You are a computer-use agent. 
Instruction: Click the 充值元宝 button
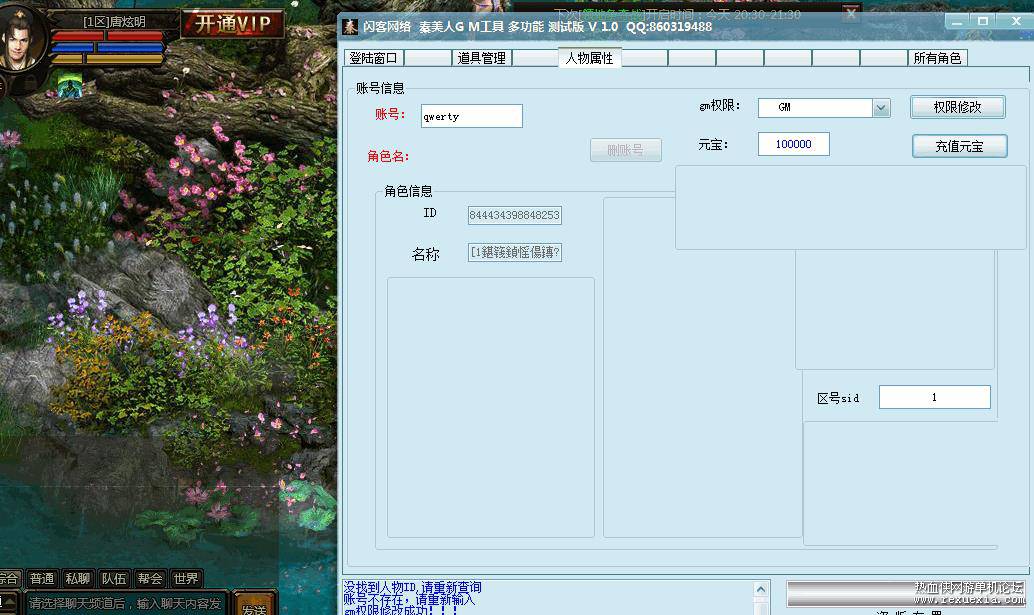tap(959, 146)
